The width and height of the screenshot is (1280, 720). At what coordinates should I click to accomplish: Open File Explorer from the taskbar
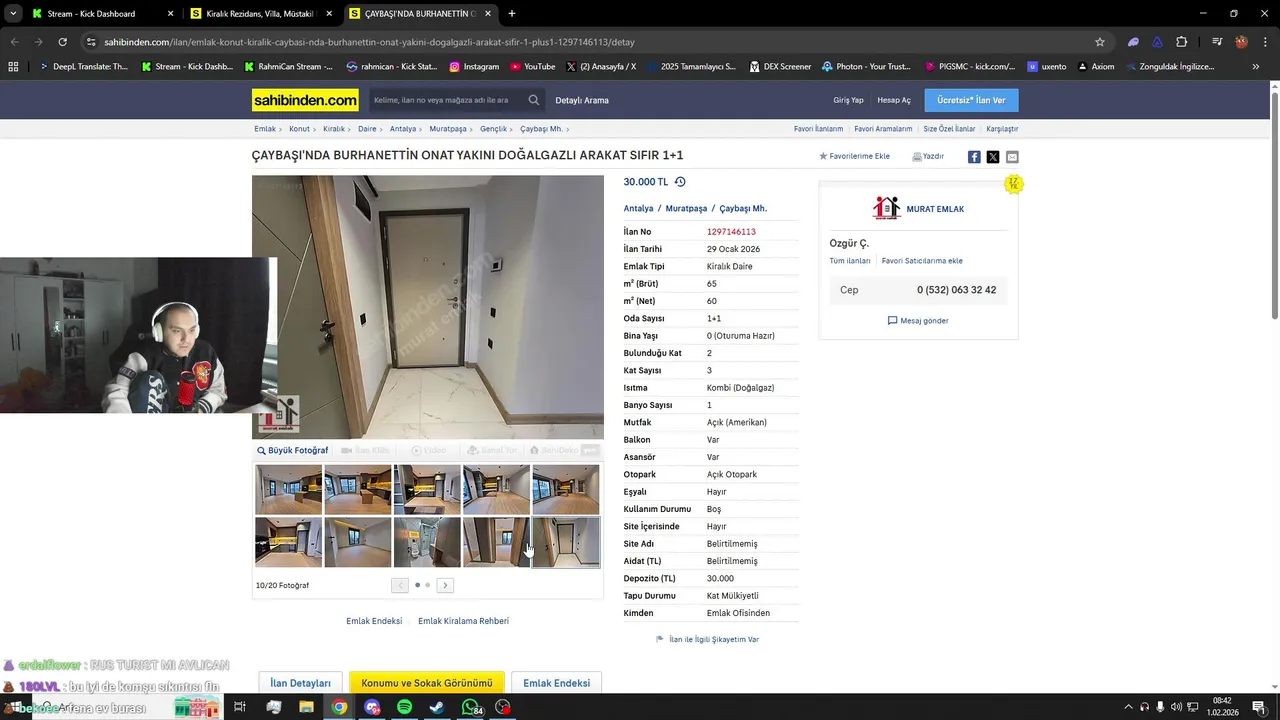(x=306, y=707)
